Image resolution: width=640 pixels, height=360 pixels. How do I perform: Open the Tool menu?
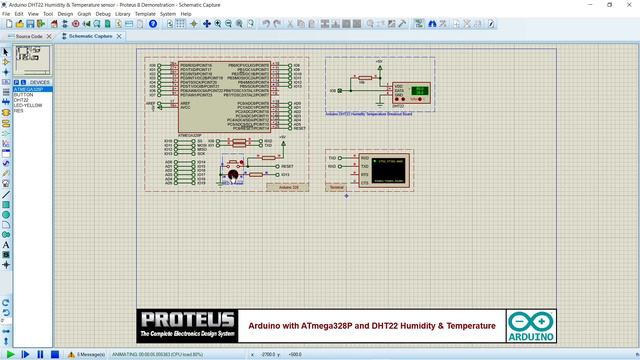(48, 14)
